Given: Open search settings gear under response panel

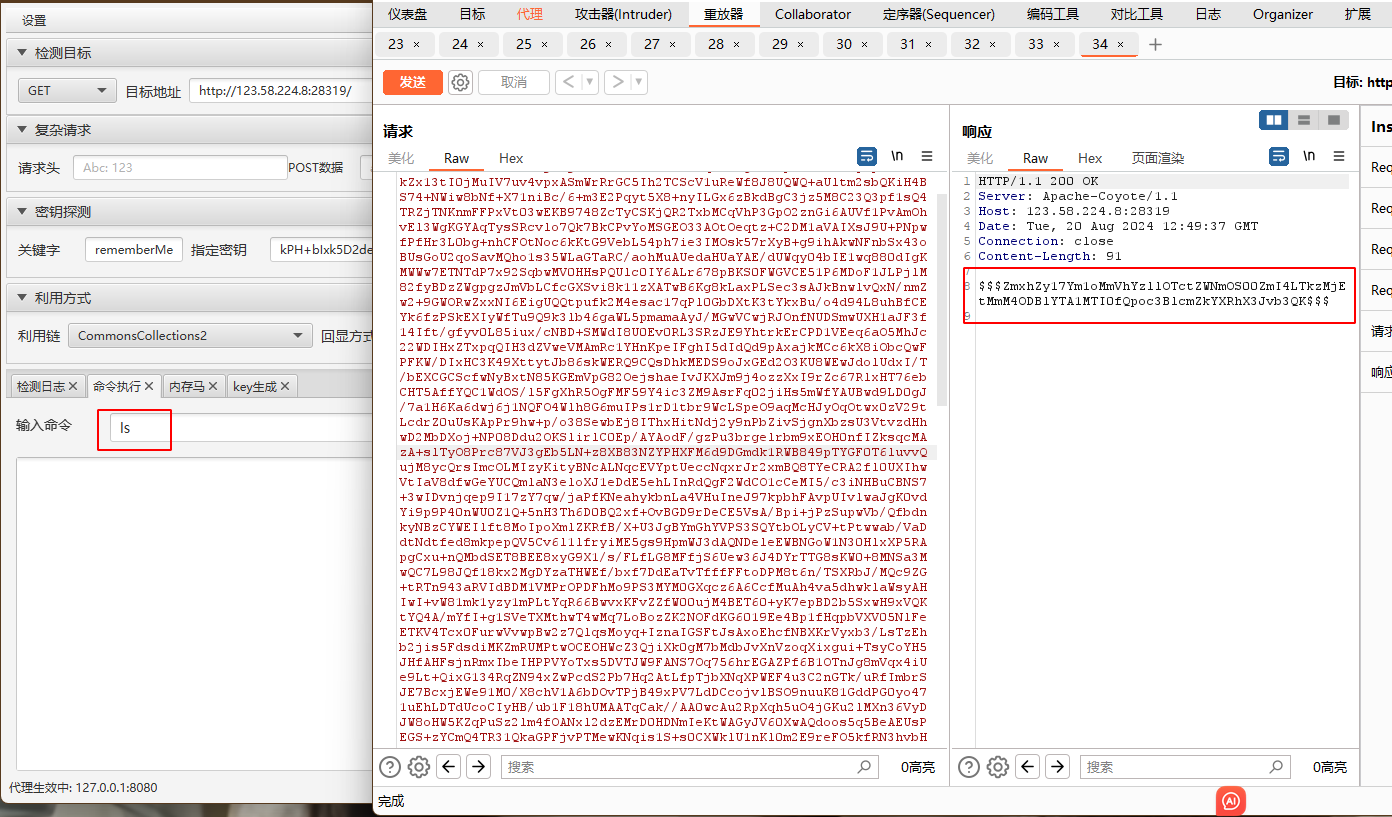Looking at the screenshot, I should pyautogui.click(x=997, y=767).
